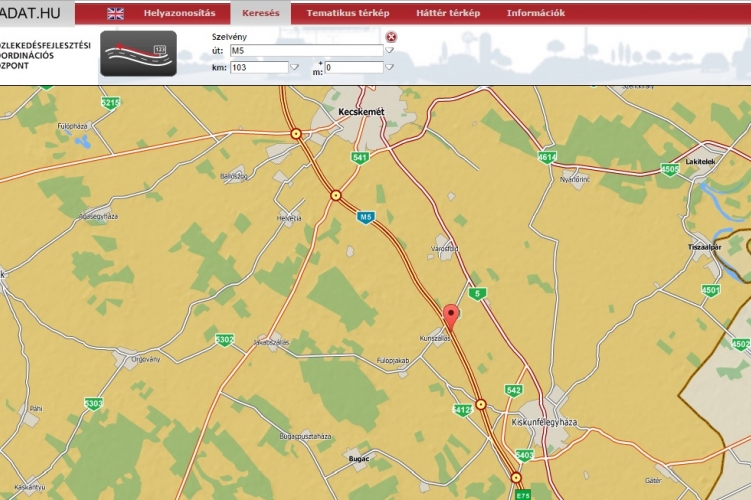Click the 4501 road shield near Tiszaalpár

710,290
